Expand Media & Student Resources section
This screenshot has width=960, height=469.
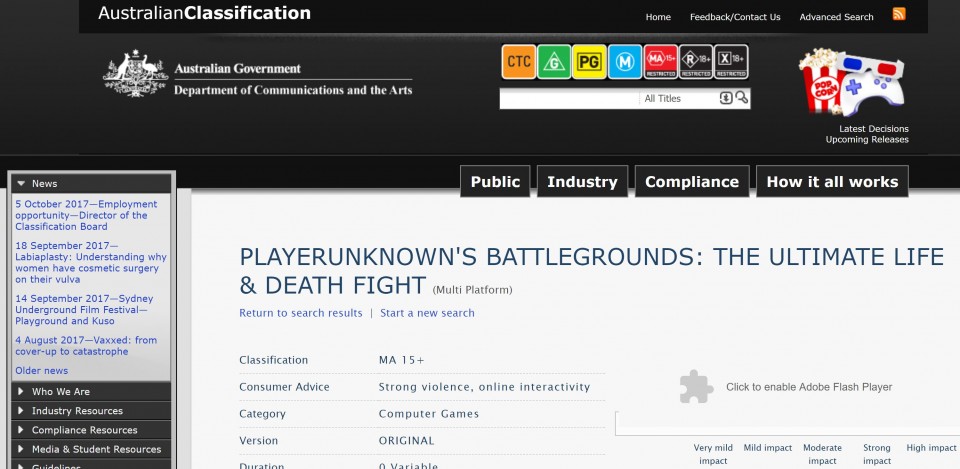(91, 449)
